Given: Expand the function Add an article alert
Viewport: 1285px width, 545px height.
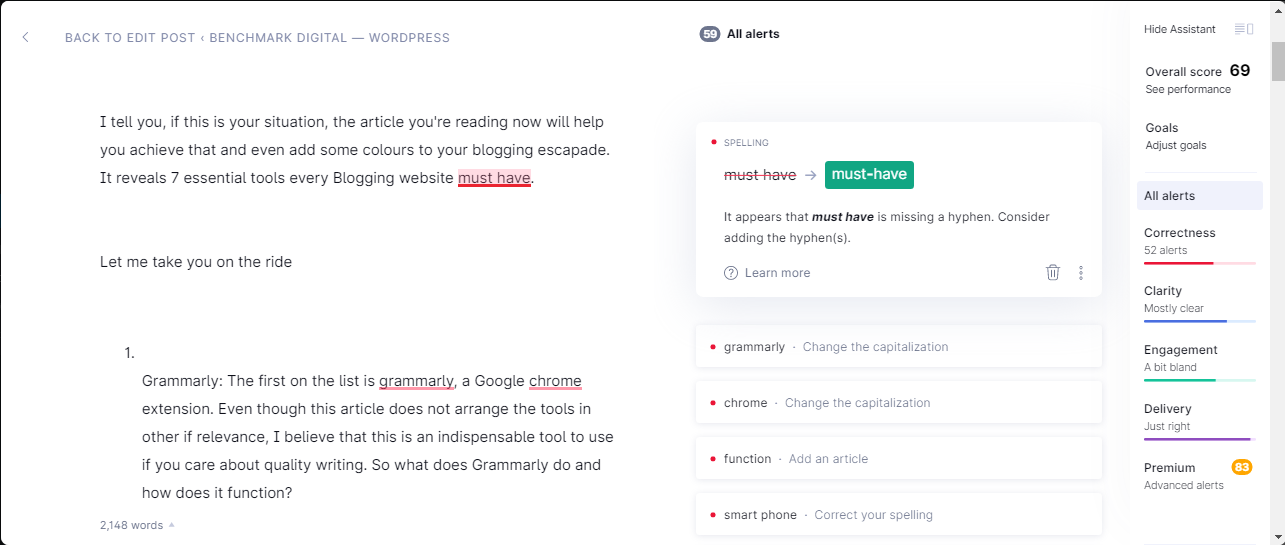Looking at the screenshot, I should [898, 459].
